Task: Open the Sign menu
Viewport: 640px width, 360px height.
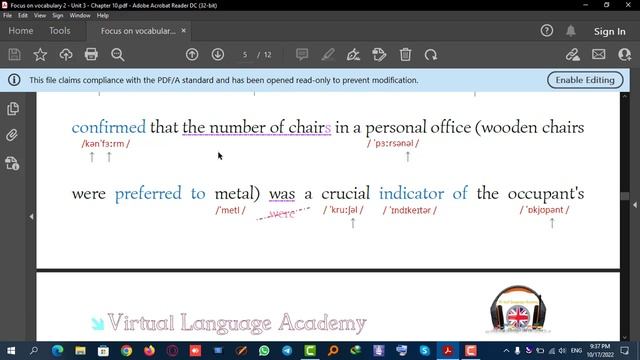Action: 58,16
